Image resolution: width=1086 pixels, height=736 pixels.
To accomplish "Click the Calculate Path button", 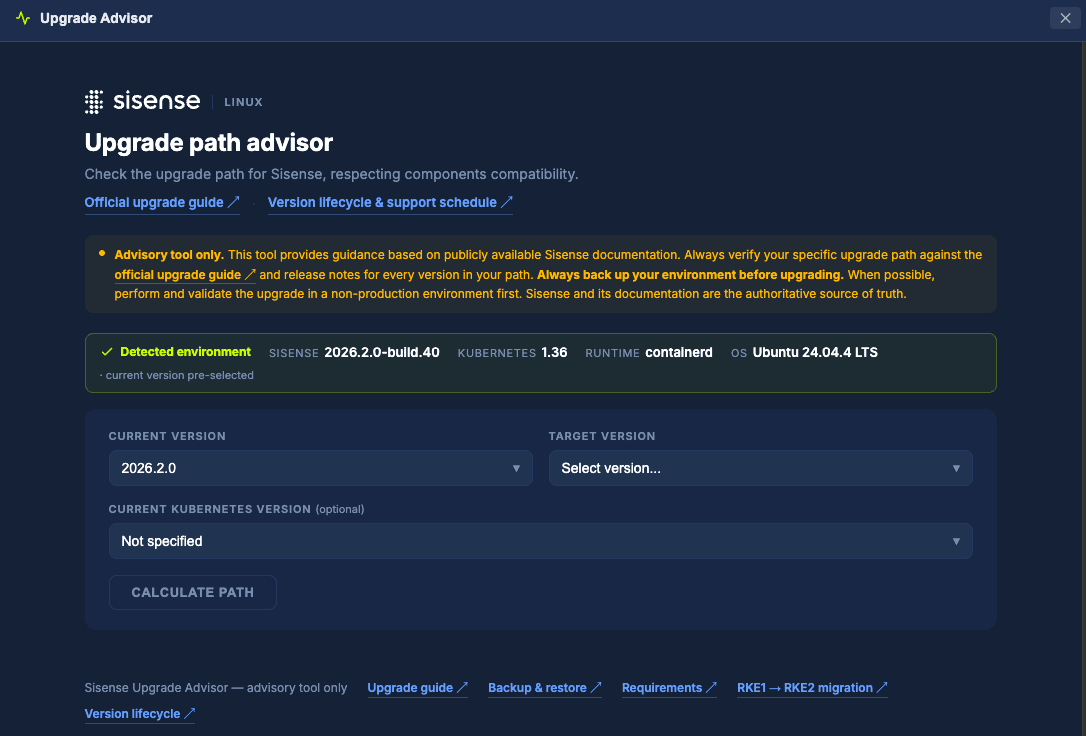I will pyautogui.click(x=193, y=593).
